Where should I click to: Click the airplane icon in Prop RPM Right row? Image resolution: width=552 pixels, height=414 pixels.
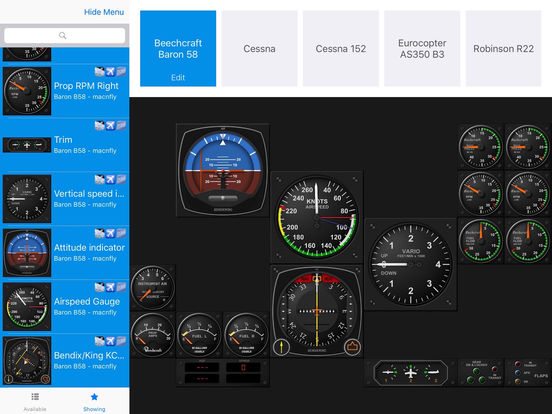[x=110, y=71]
